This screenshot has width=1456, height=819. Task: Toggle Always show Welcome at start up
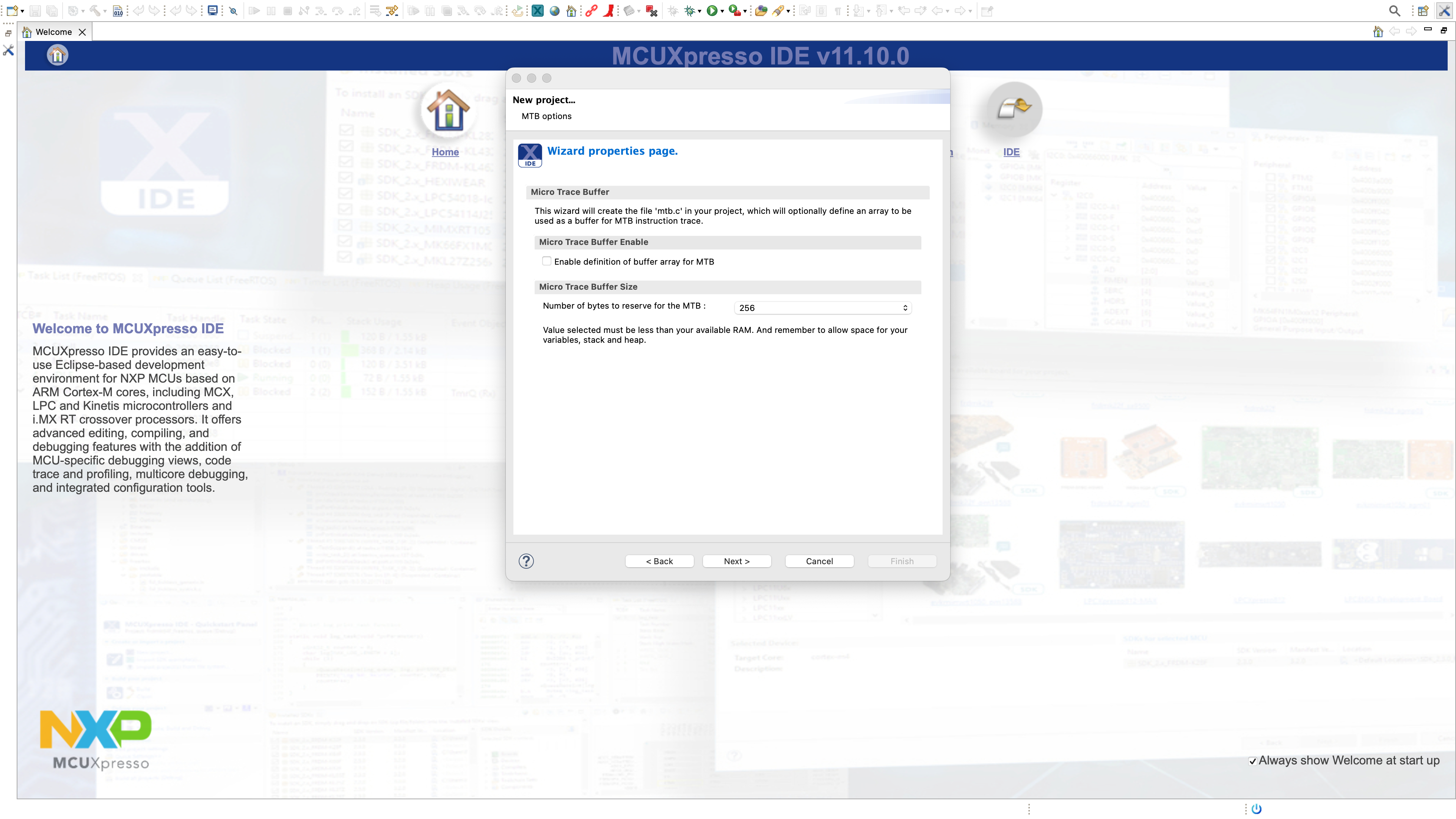(x=1252, y=761)
